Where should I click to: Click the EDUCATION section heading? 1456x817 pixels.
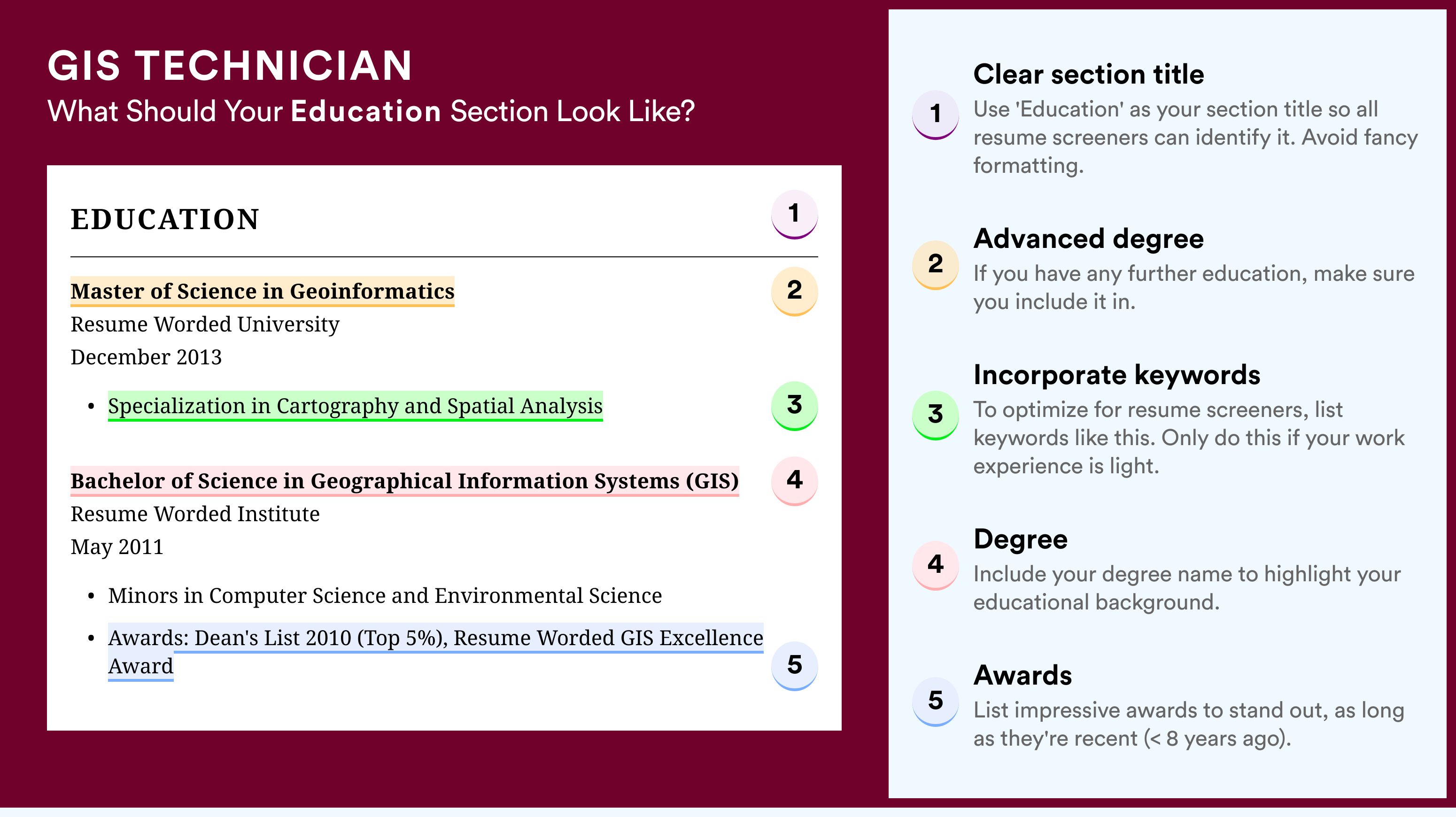pyautogui.click(x=164, y=219)
